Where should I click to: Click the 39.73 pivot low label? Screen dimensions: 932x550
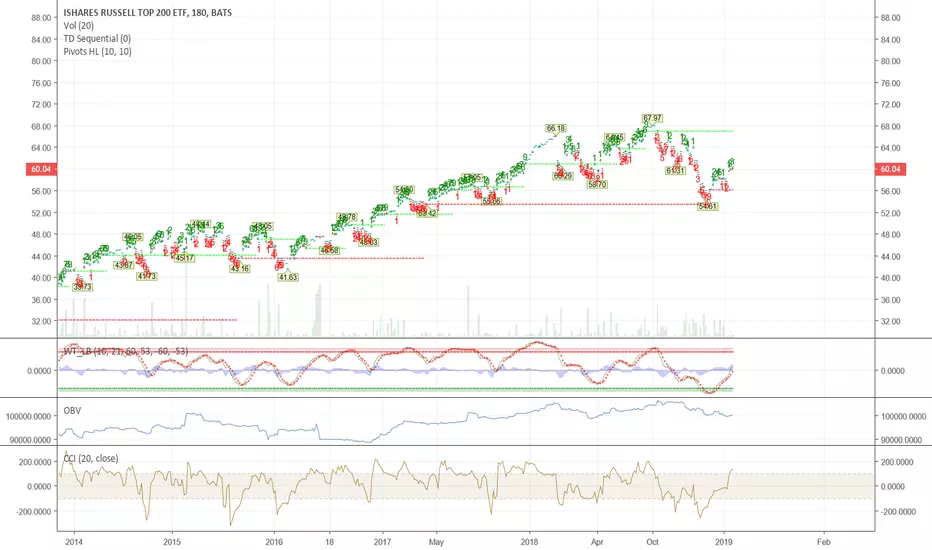point(83,287)
